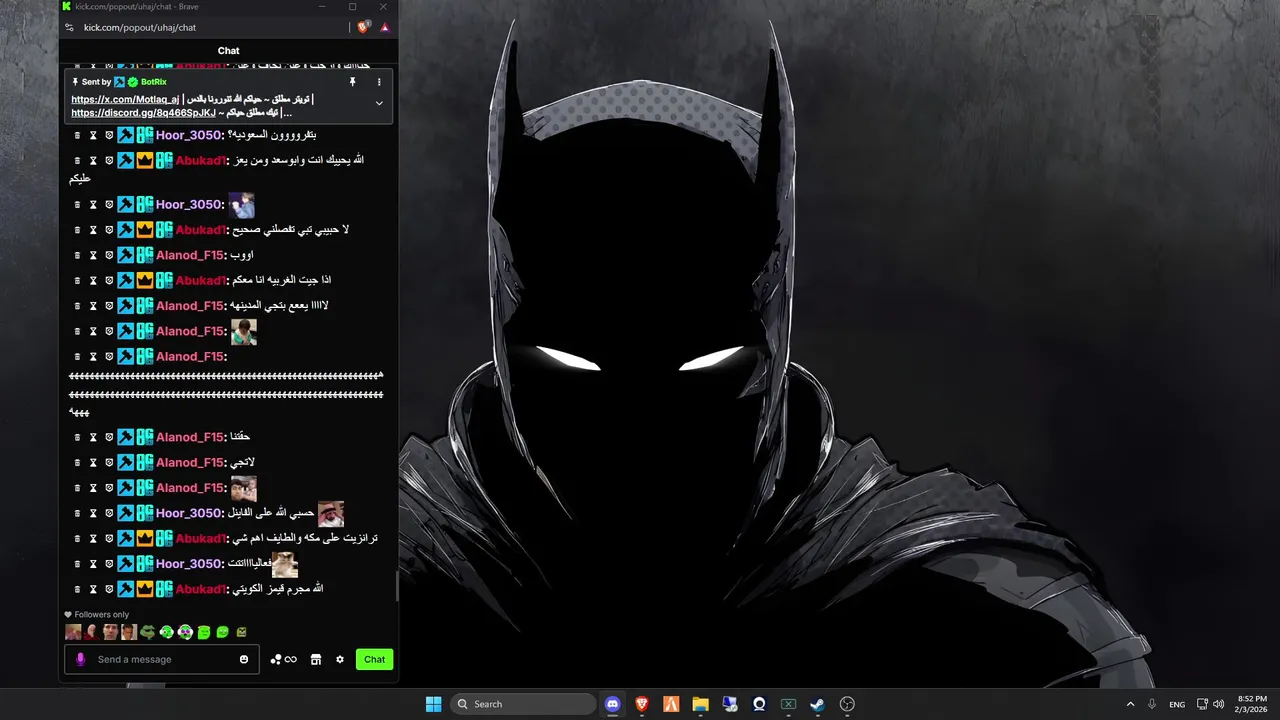
Task: Insert the green headphone emote with pink eyes
Action: click(x=185, y=632)
